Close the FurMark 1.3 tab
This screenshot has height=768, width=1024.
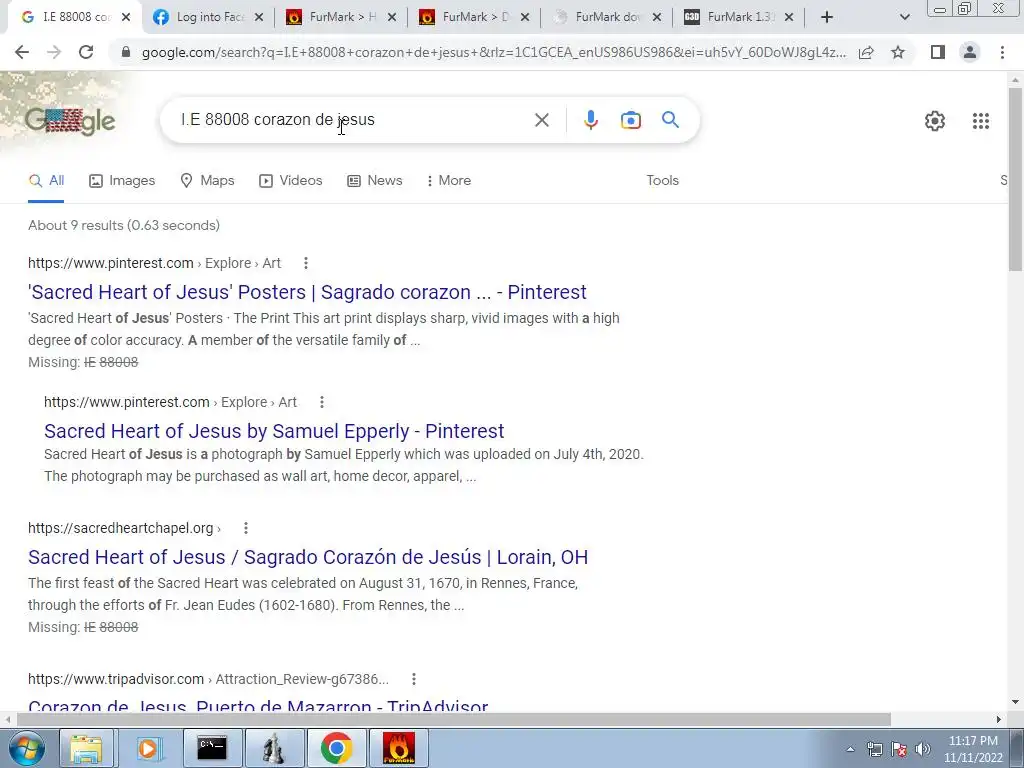pos(789,18)
